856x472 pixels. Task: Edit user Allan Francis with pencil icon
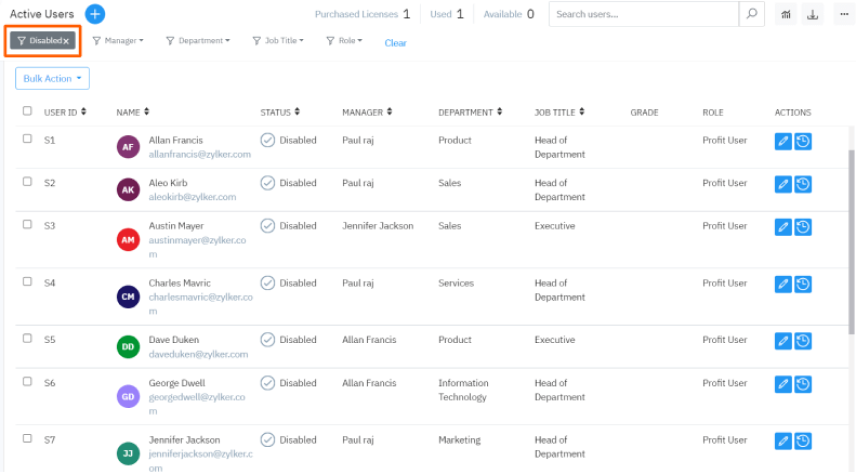(783, 141)
